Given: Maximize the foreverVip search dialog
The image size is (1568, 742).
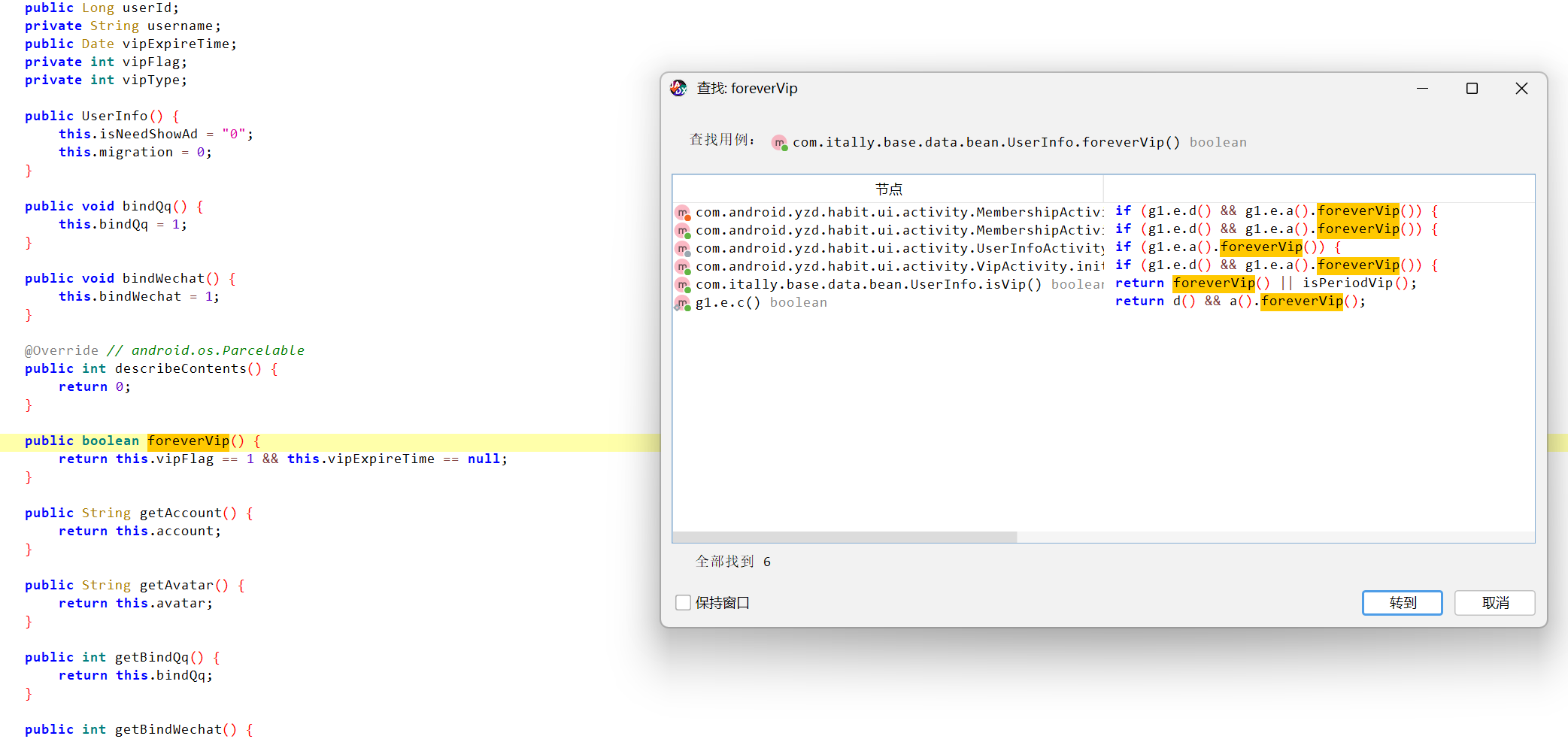Looking at the screenshot, I should coord(1472,89).
